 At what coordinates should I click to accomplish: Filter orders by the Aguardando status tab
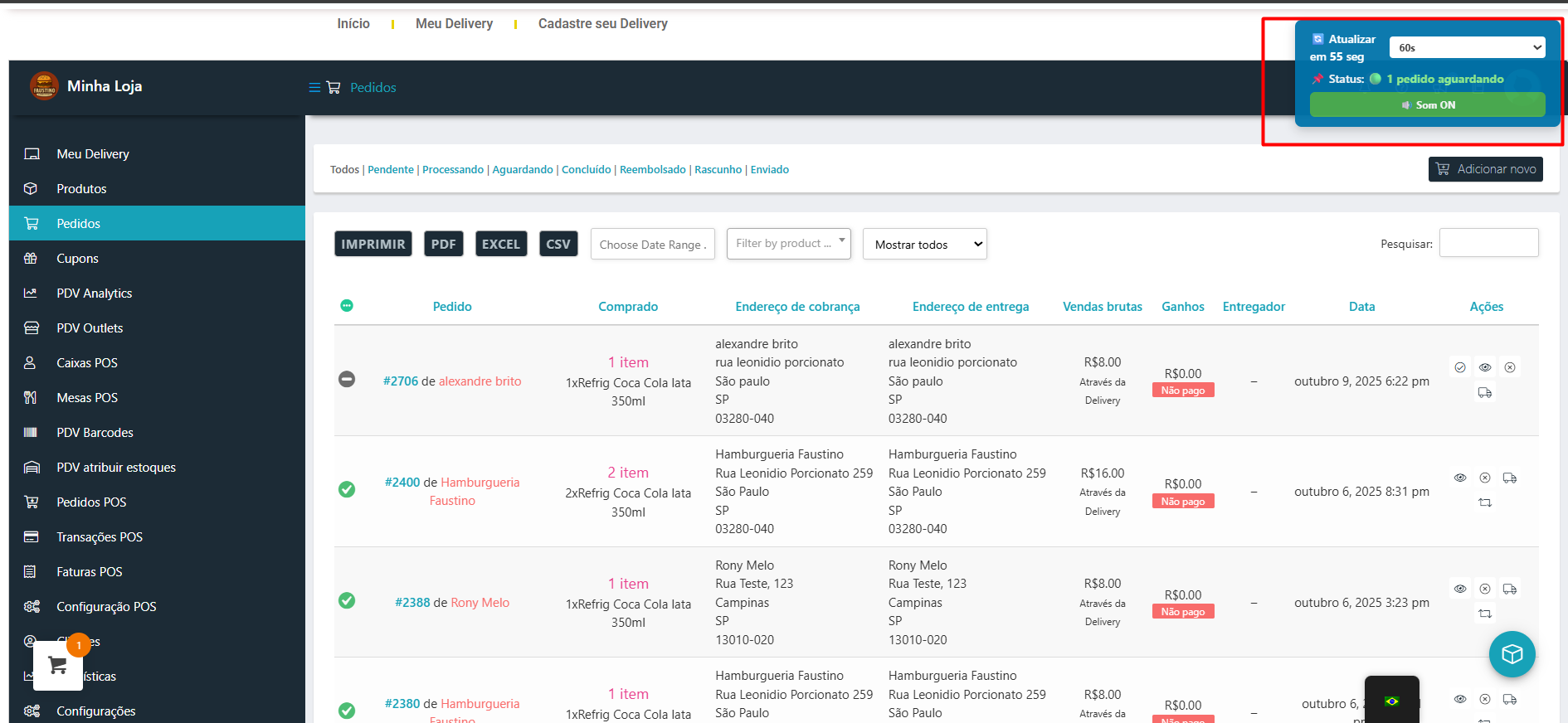[523, 170]
